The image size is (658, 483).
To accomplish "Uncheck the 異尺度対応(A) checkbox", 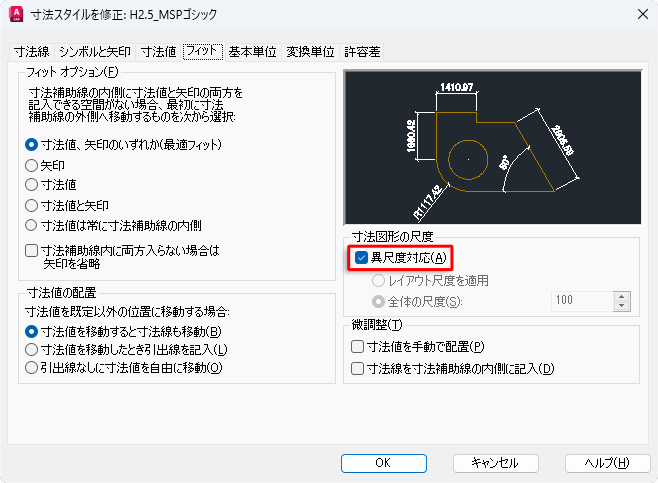I will 361,257.
